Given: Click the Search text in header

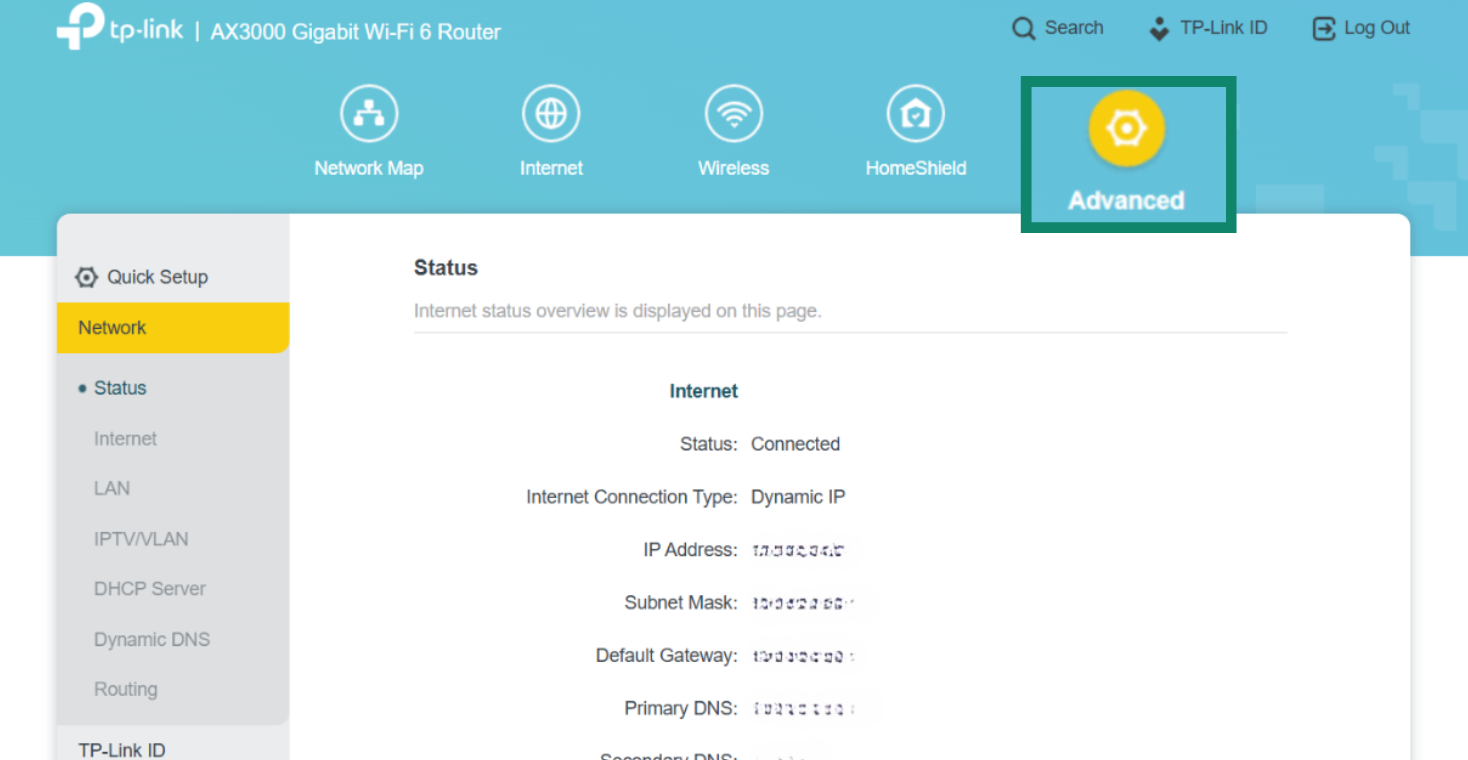Looking at the screenshot, I should click(1074, 28).
